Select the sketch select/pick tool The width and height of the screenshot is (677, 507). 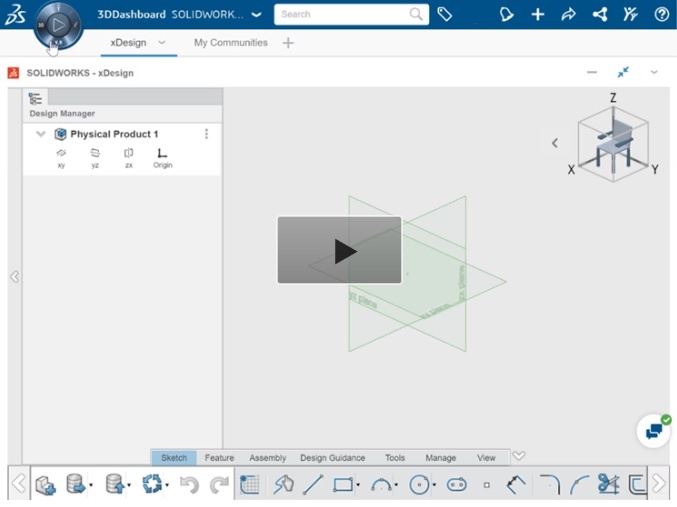tap(283, 484)
